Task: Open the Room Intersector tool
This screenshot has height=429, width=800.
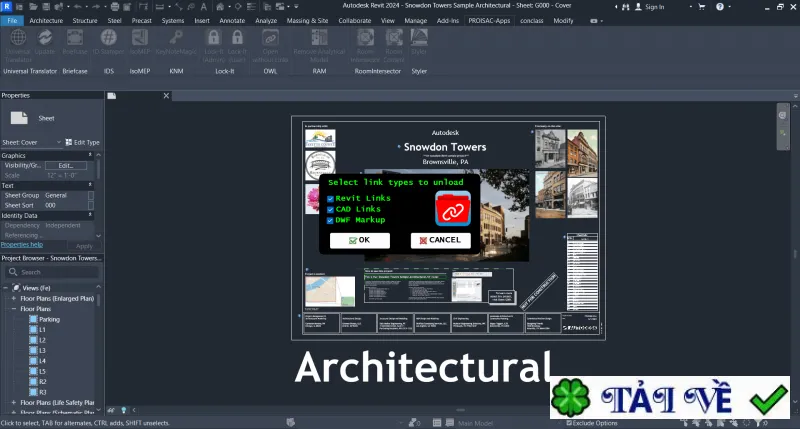Action: [x=365, y=45]
